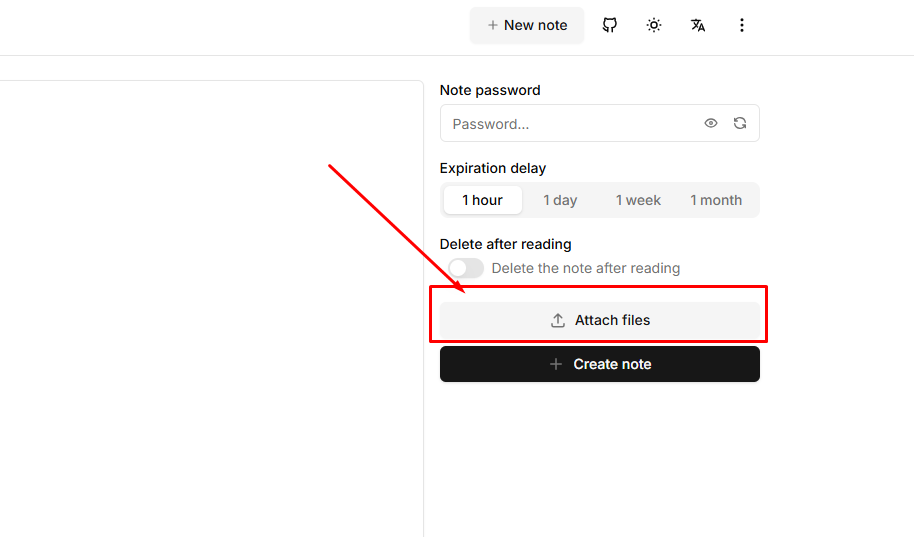Generate a random password with refresh icon
The height and width of the screenshot is (537, 914).
click(740, 123)
